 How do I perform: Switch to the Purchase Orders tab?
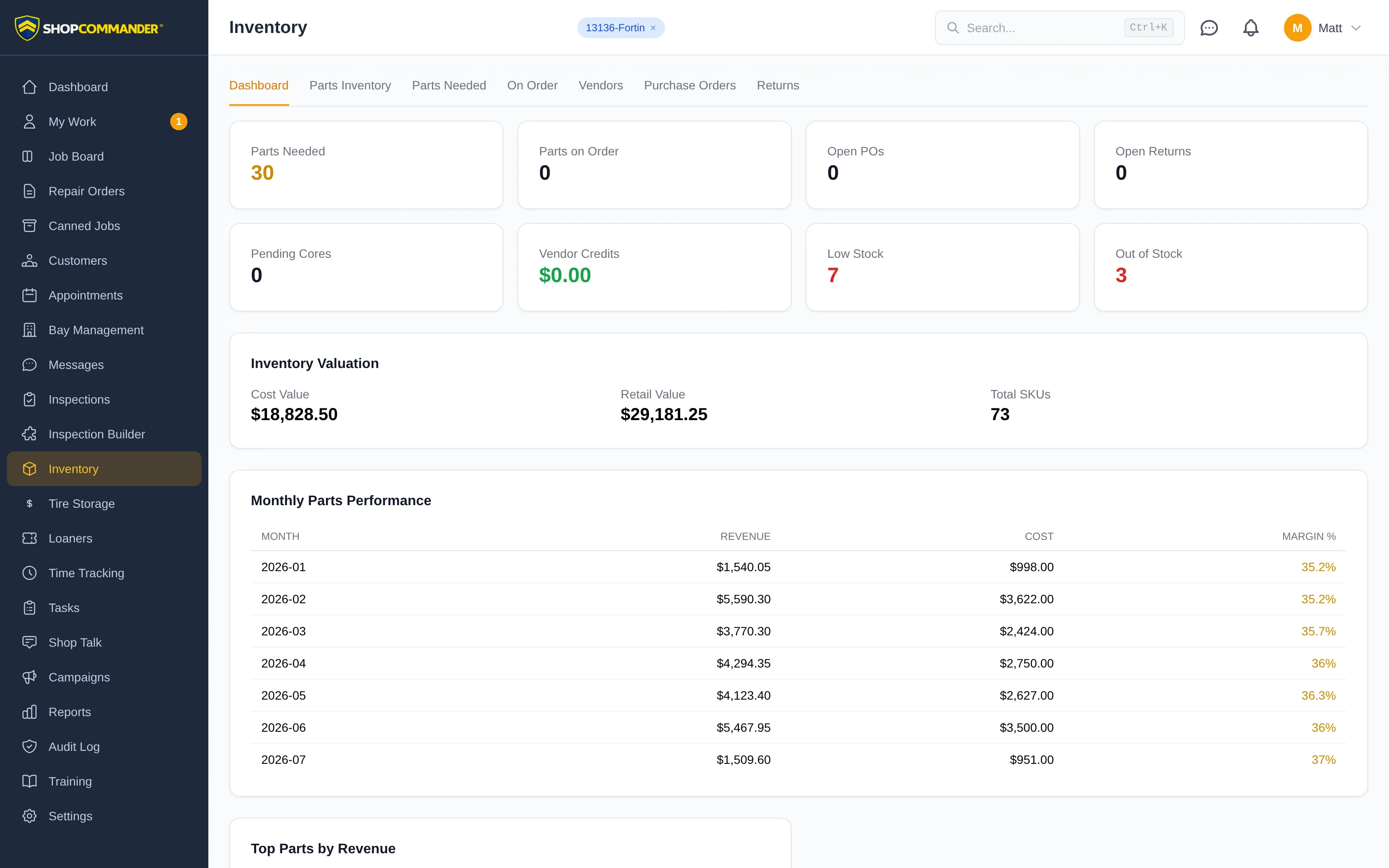[689, 85]
